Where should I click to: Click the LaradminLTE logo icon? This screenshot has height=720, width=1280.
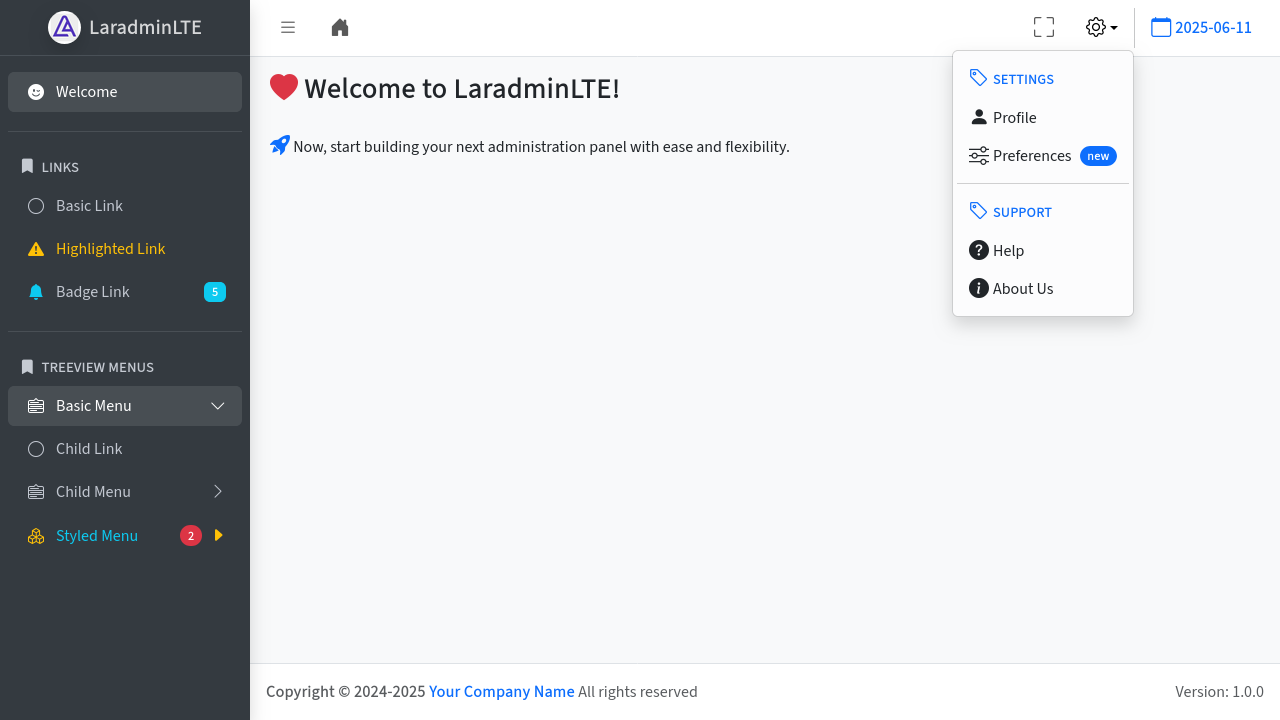64,27
